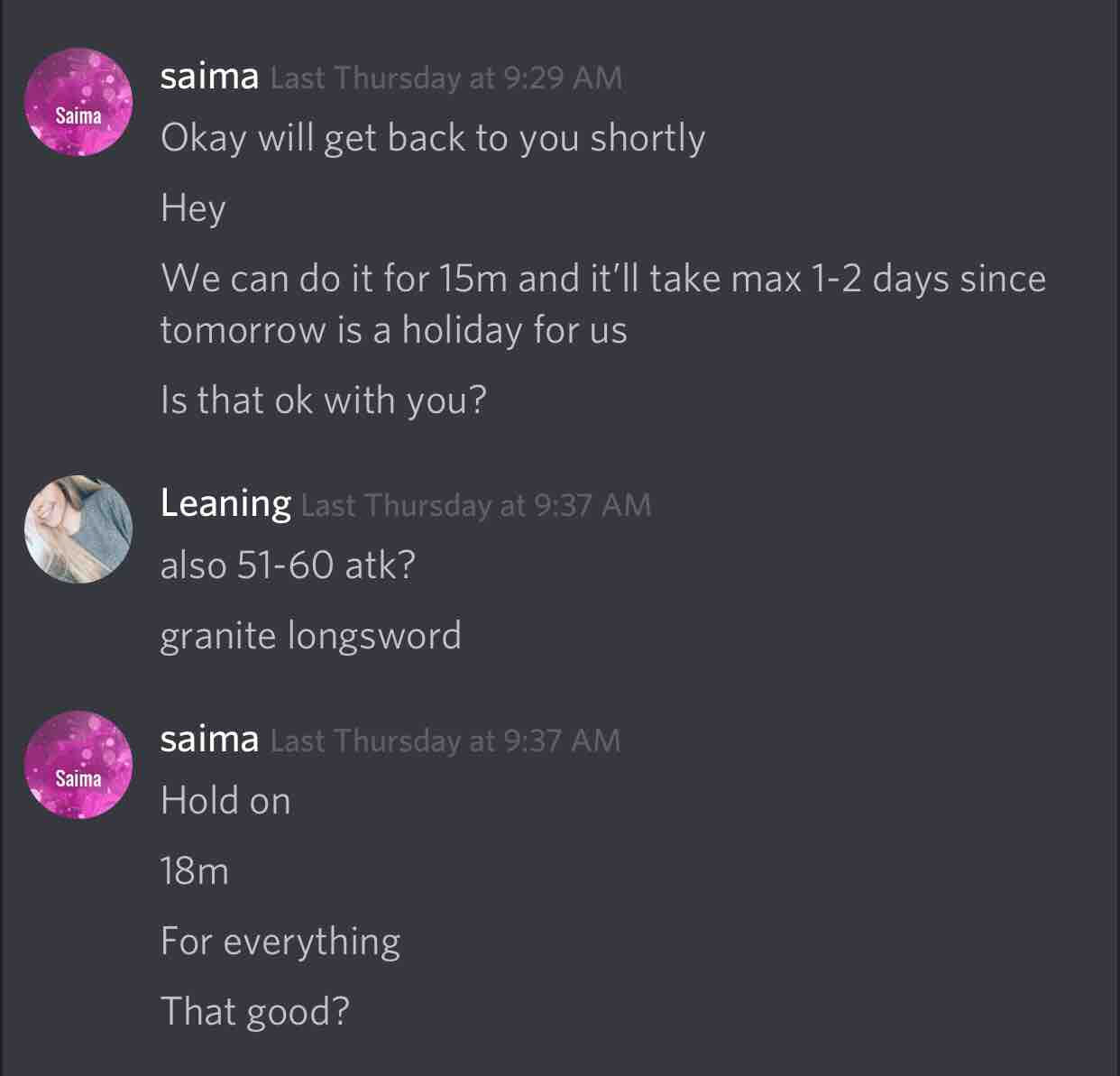This screenshot has height=1076, width=1120.
Task: Select saima username at 9:29 AM
Action: point(209,77)
